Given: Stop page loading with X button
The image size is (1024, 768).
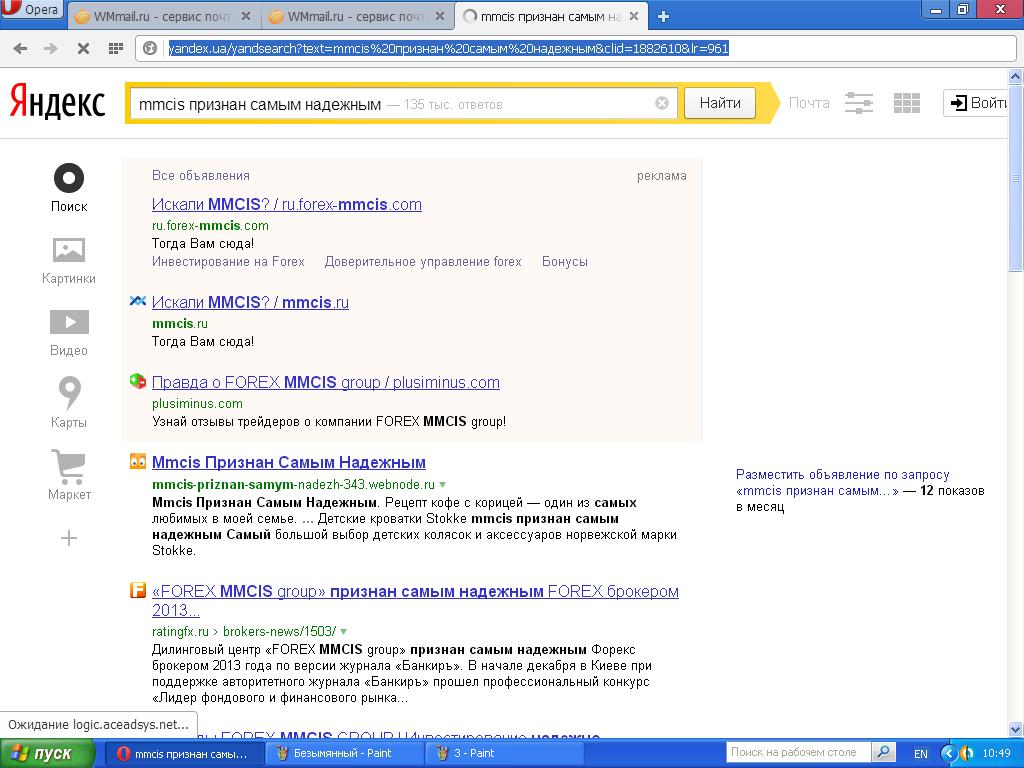Looking at the screenshot, I should click(83, 48).
